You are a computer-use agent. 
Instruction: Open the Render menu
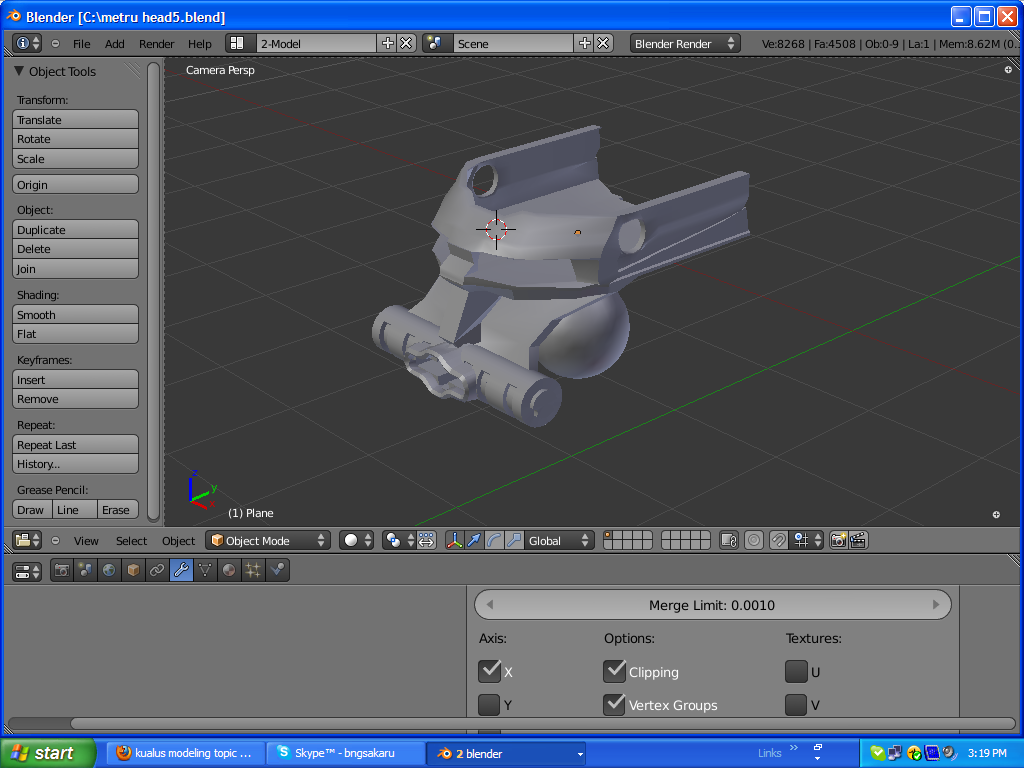point(156,44)
